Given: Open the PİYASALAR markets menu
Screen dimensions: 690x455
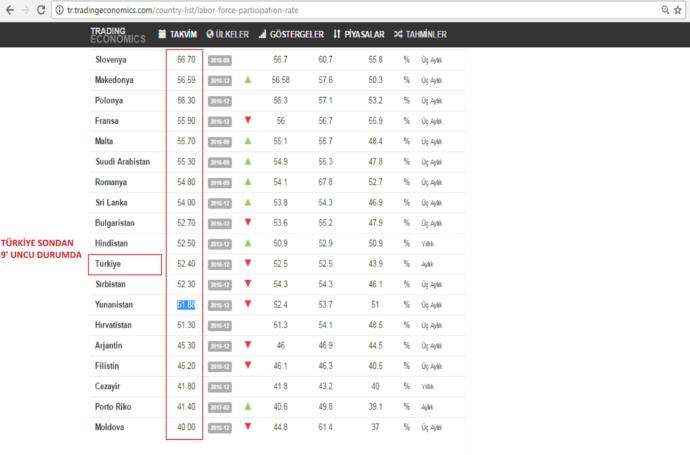Looking at the screenshot, I should click(359, 34).
